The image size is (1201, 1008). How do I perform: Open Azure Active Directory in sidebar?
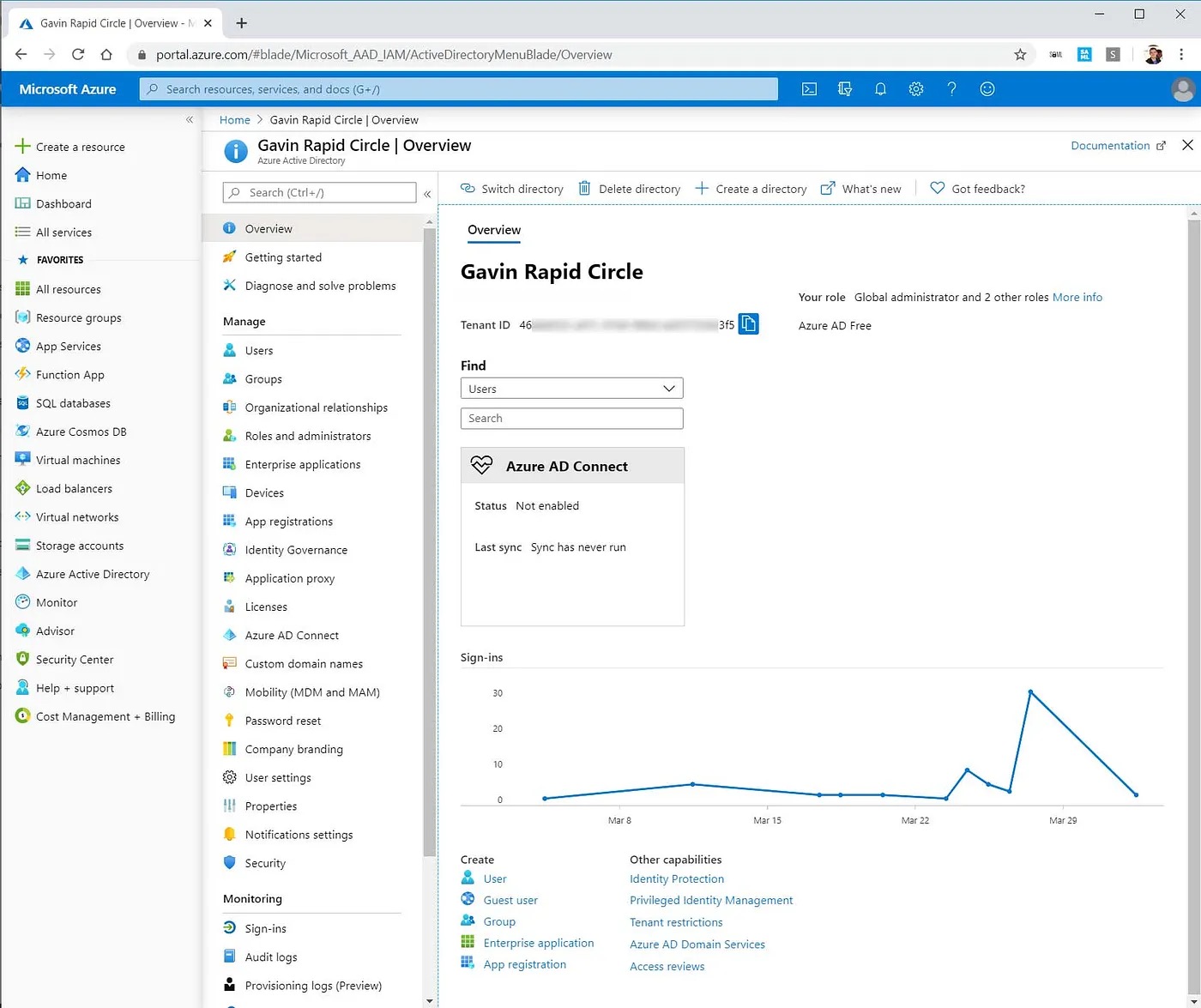click(82, 574)
